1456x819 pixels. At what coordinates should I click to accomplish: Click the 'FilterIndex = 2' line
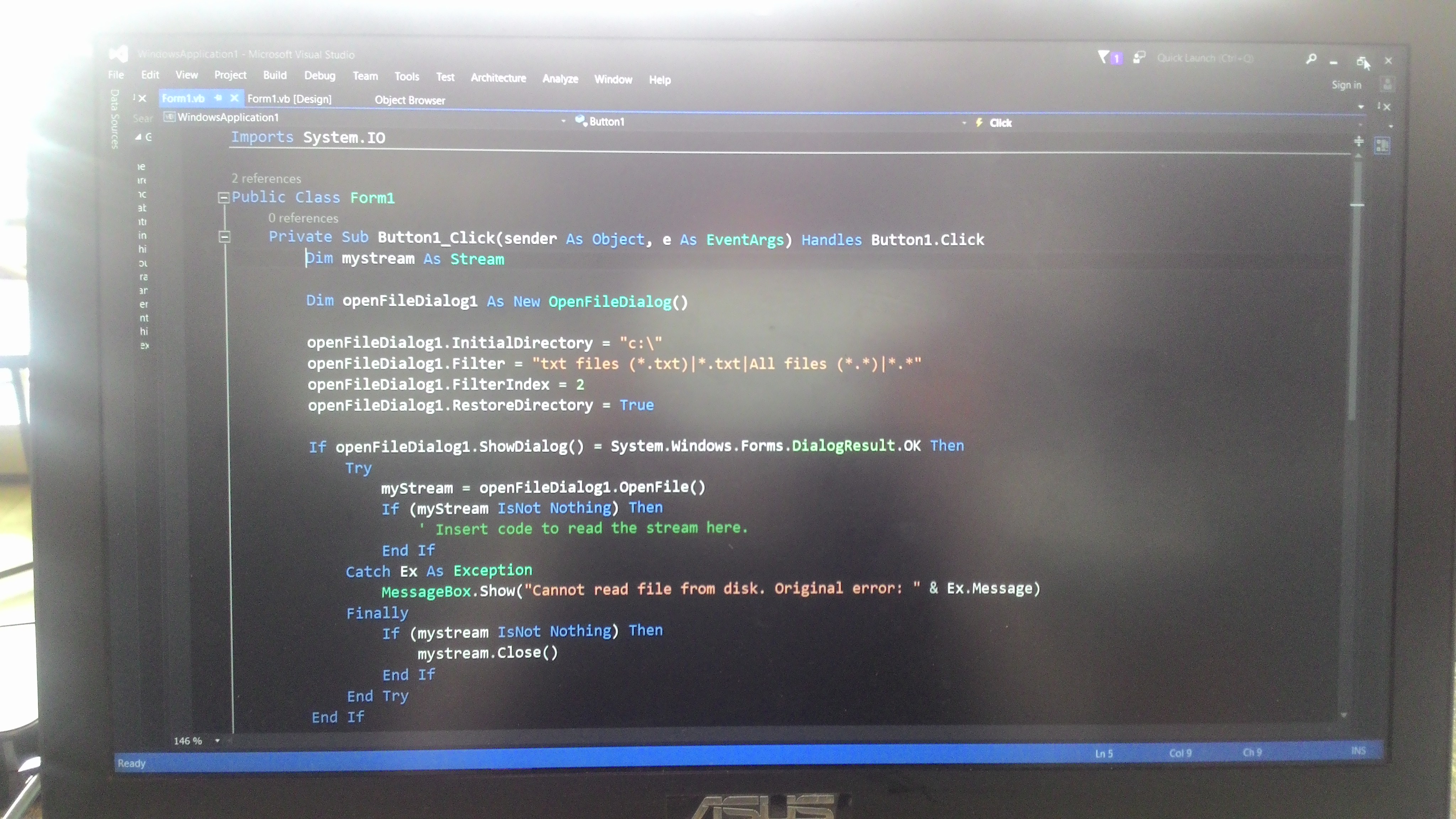[446, 384]
